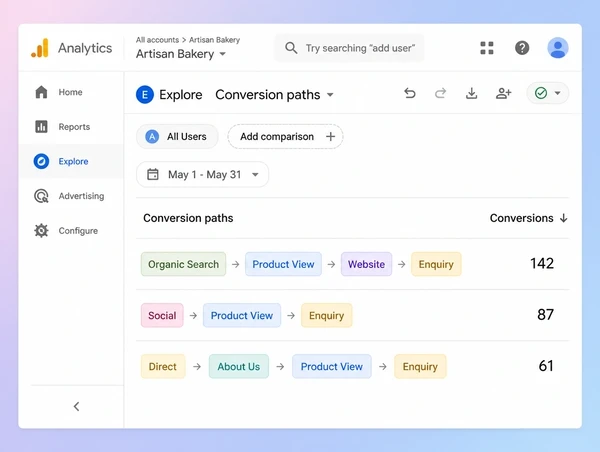The height and width of the screenshot is (452, 600).
Task: Select Enquiry chip in the 87 row
Action: (x=326, y=315)
